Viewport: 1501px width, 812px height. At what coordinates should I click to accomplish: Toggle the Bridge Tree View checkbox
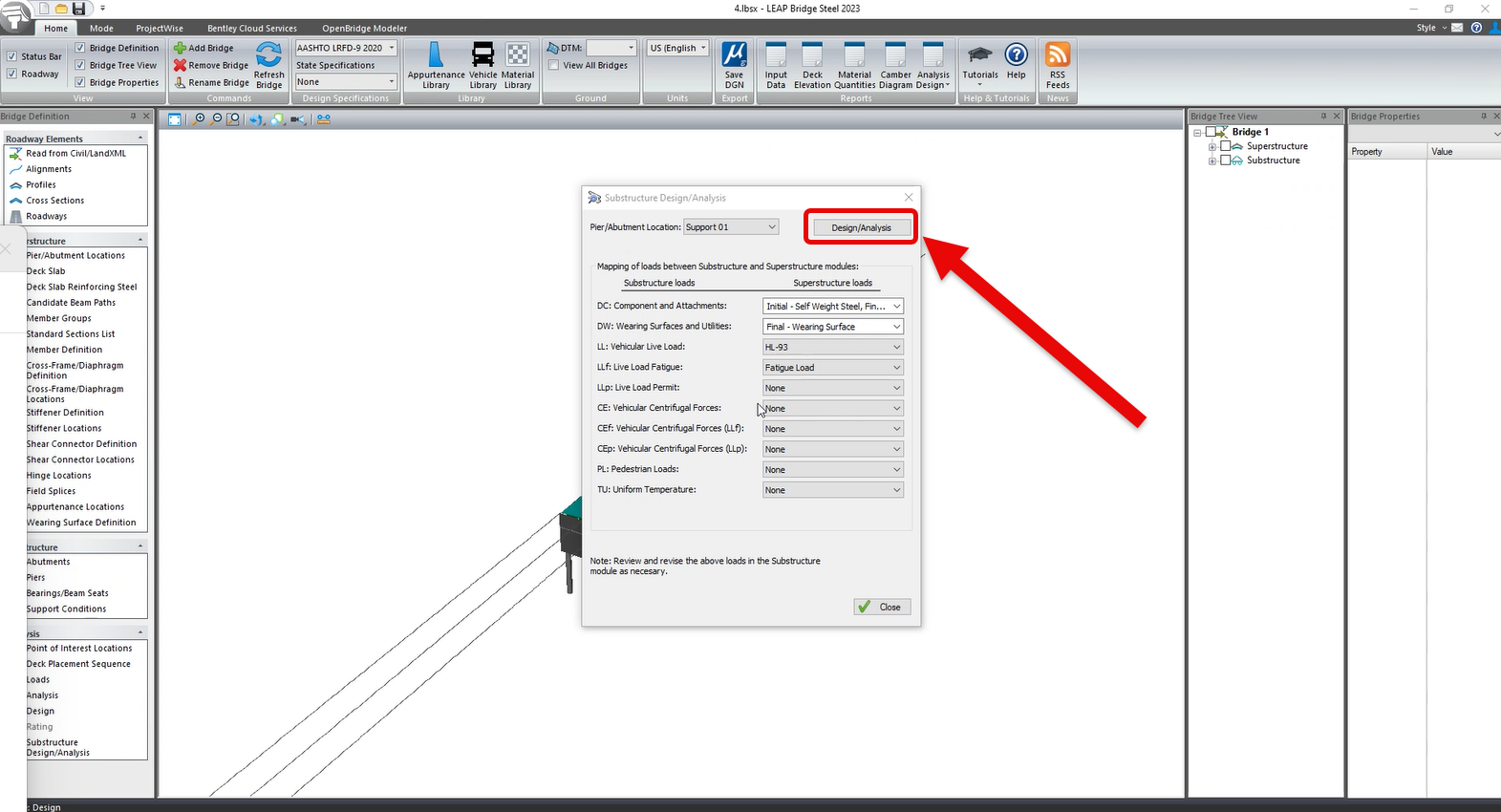tap(80, 65)
